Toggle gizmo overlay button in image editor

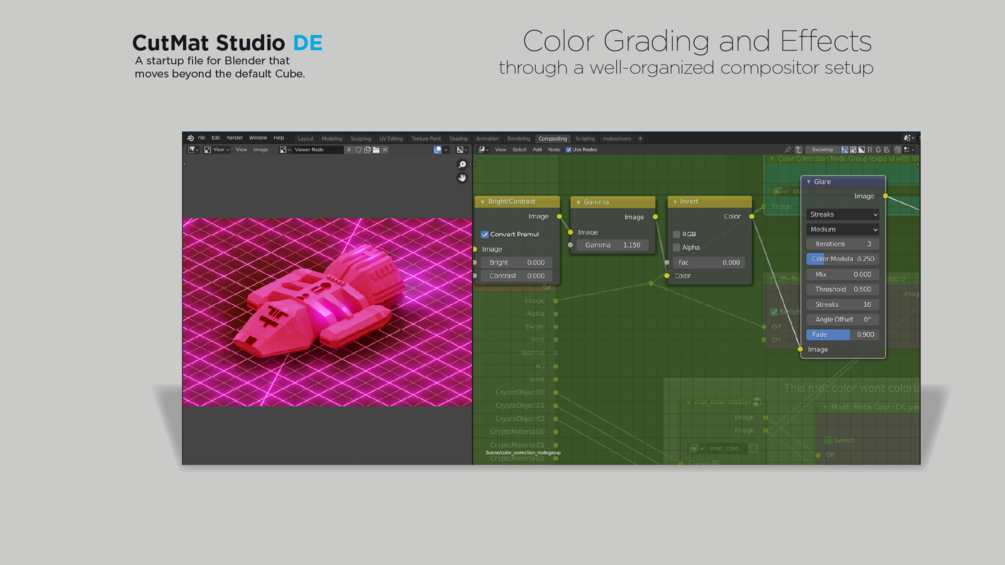coord(438,150)
